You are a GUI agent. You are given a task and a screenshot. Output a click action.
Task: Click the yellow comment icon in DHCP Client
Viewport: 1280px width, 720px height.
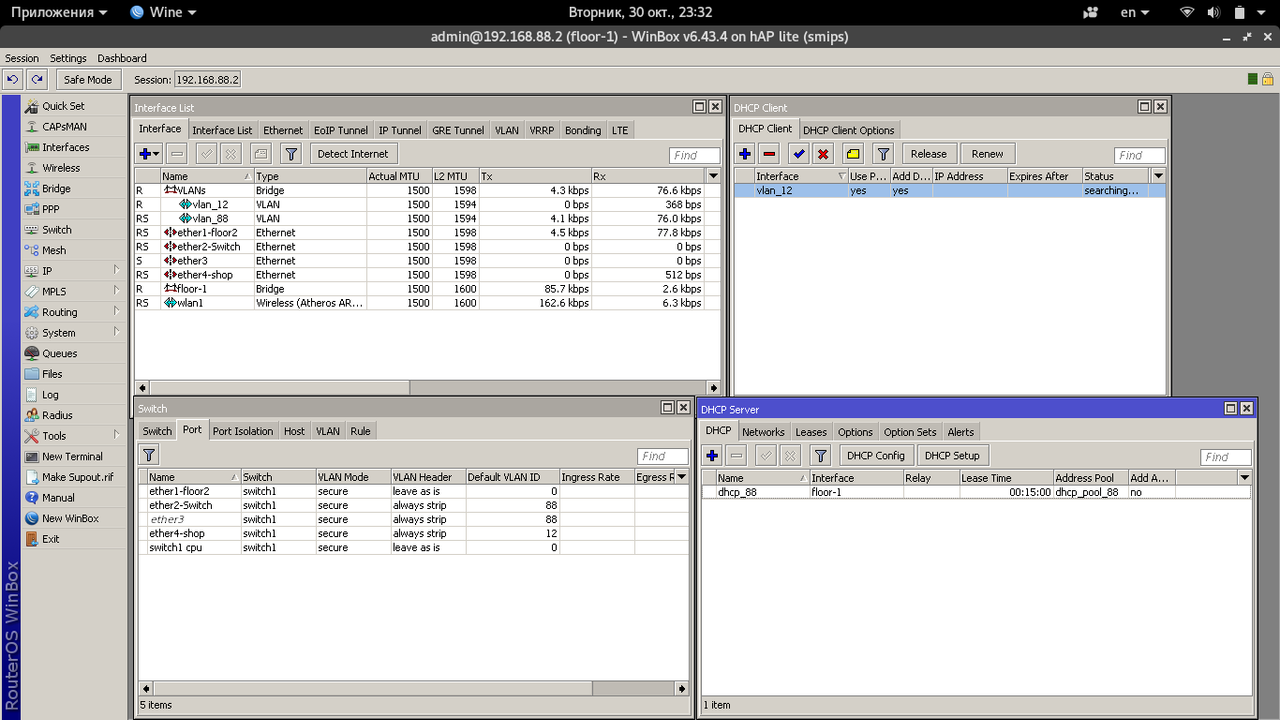[x=853, y=154]
